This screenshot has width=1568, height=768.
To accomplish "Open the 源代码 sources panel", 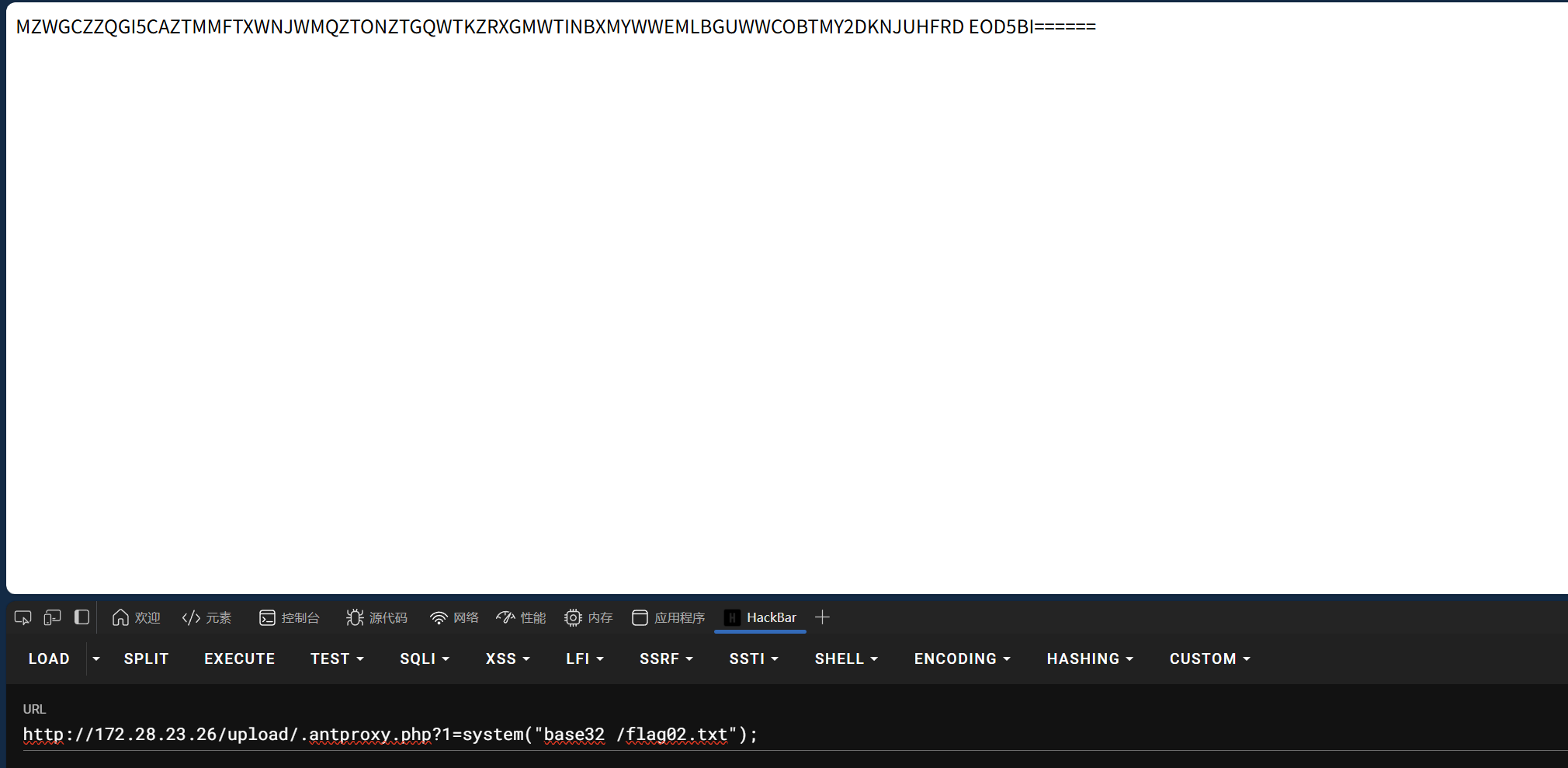I will [x=378, y=617].
